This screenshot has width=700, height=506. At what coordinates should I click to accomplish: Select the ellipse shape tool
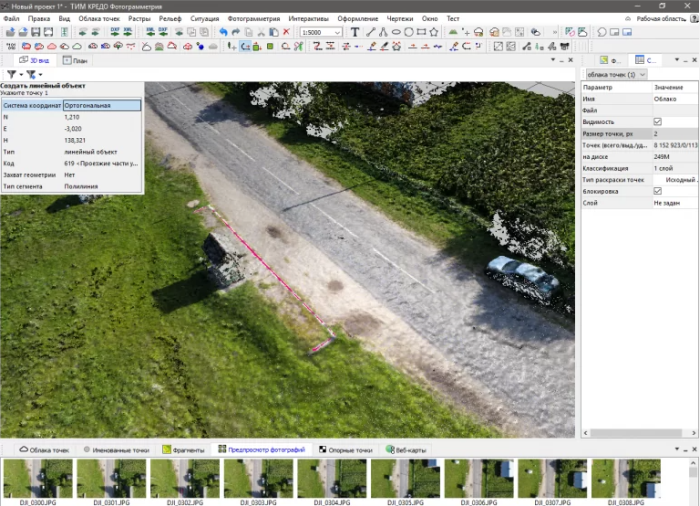tap(395, 32)
